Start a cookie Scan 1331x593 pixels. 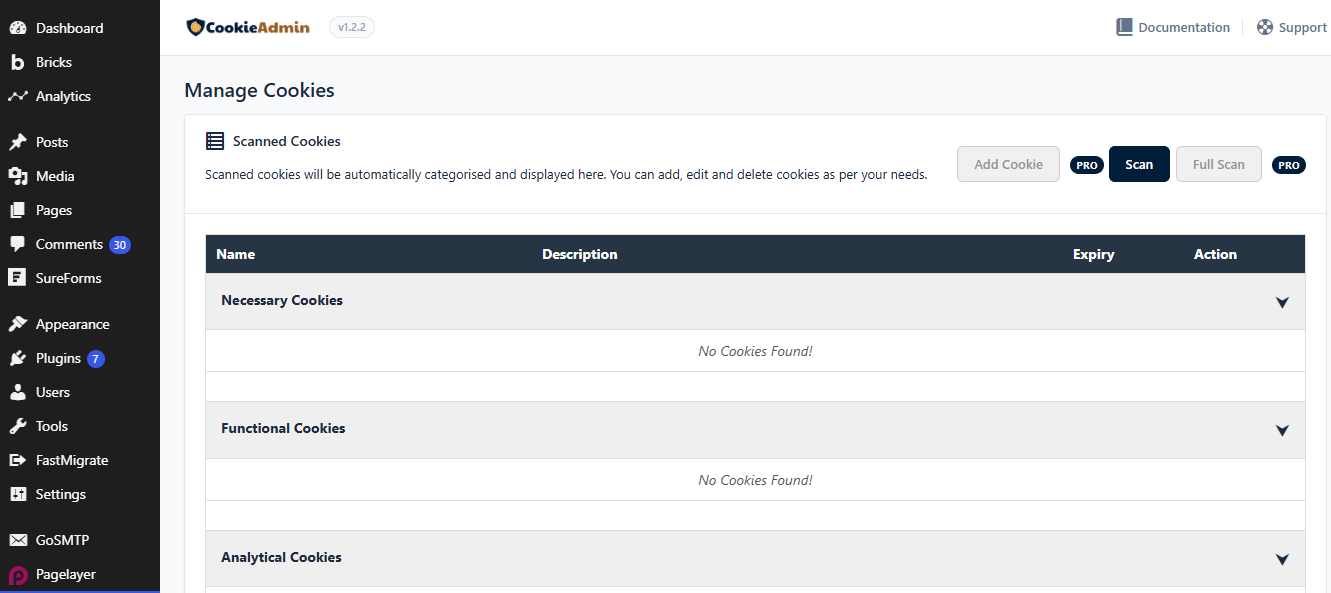click(x=1139, y=164)
